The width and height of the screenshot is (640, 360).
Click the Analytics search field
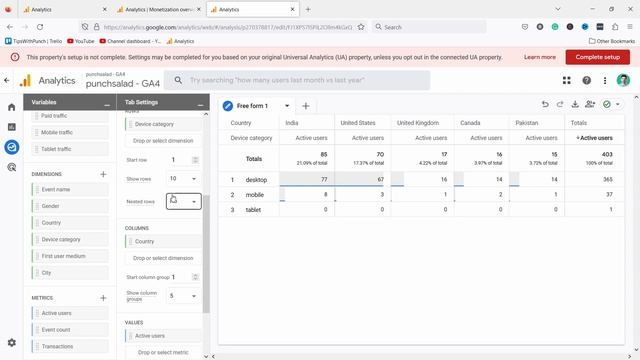coord(297,80)
